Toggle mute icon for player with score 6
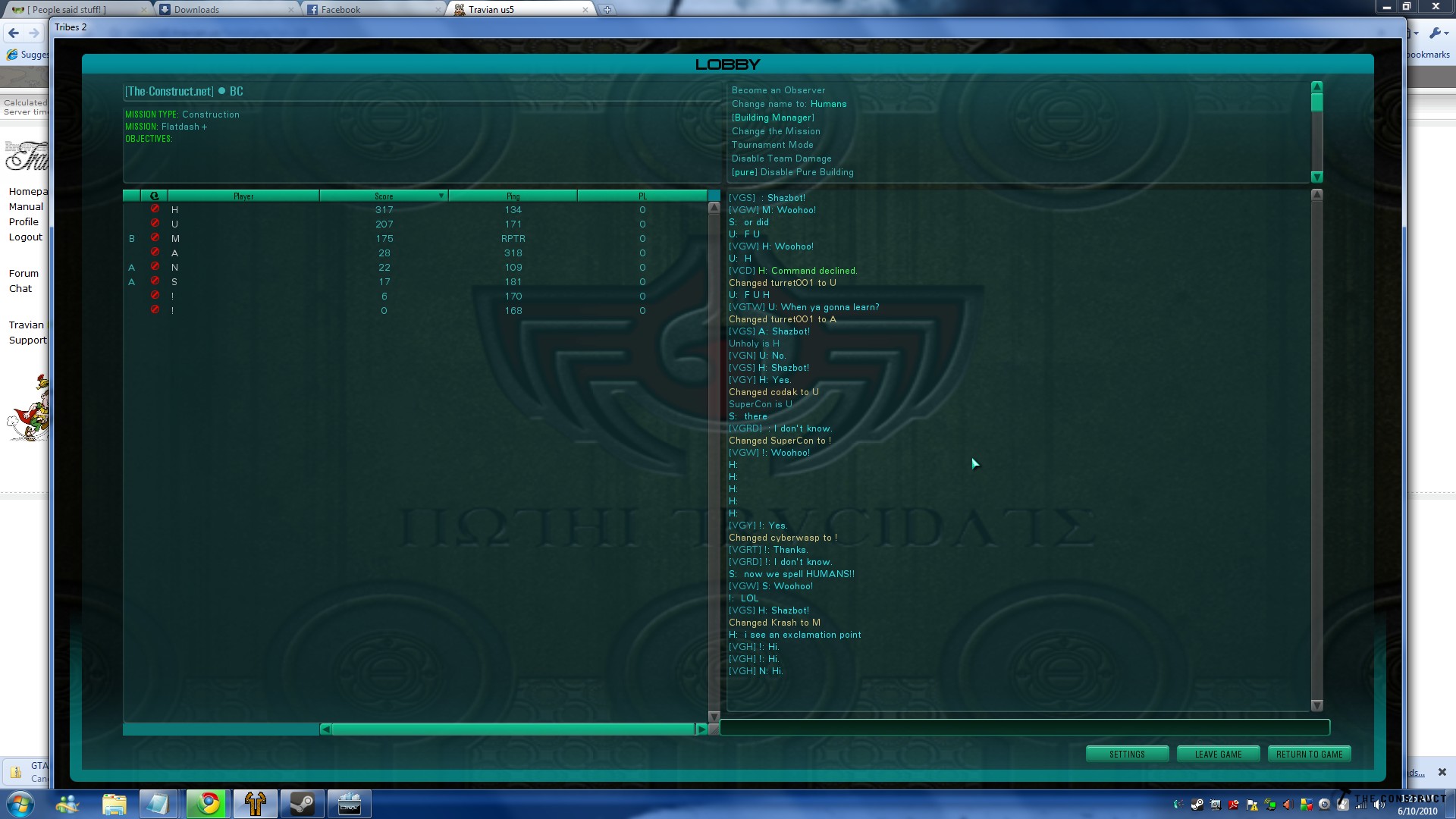Image resolution: width=1456 pixels, height=819 pixels. (155, 296)
